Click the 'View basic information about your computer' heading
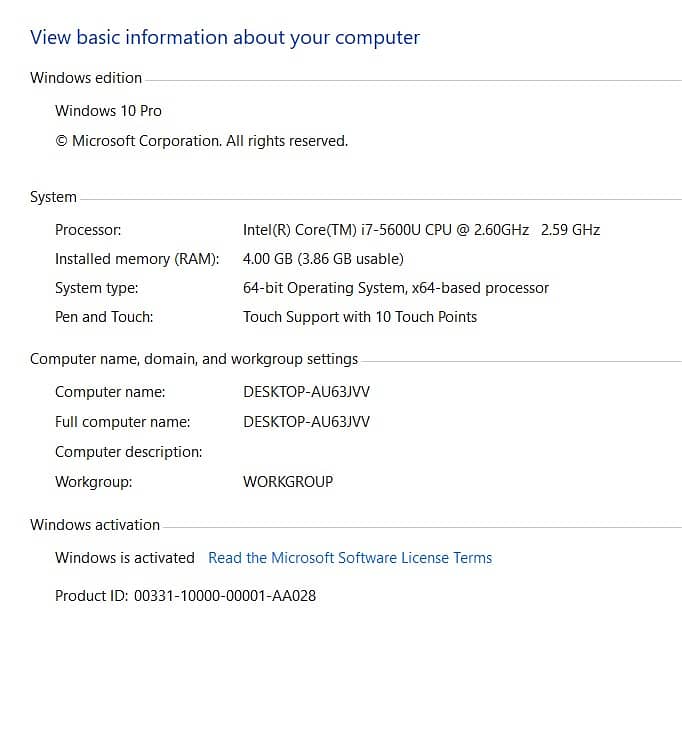The image size is (682, 746). (225, 38)
